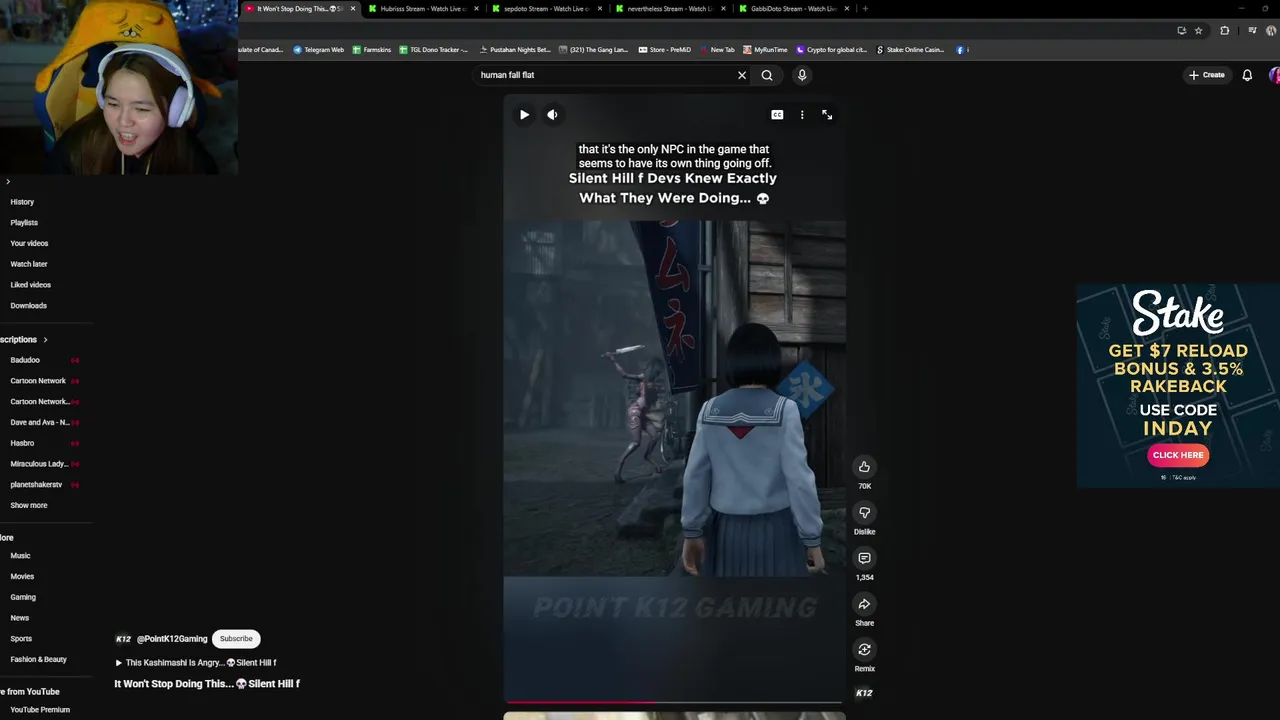The height and width of the screenshot is (720, 1280).
Task: Open the Store - PreMiD bookmark
Action: coord(664,50)
